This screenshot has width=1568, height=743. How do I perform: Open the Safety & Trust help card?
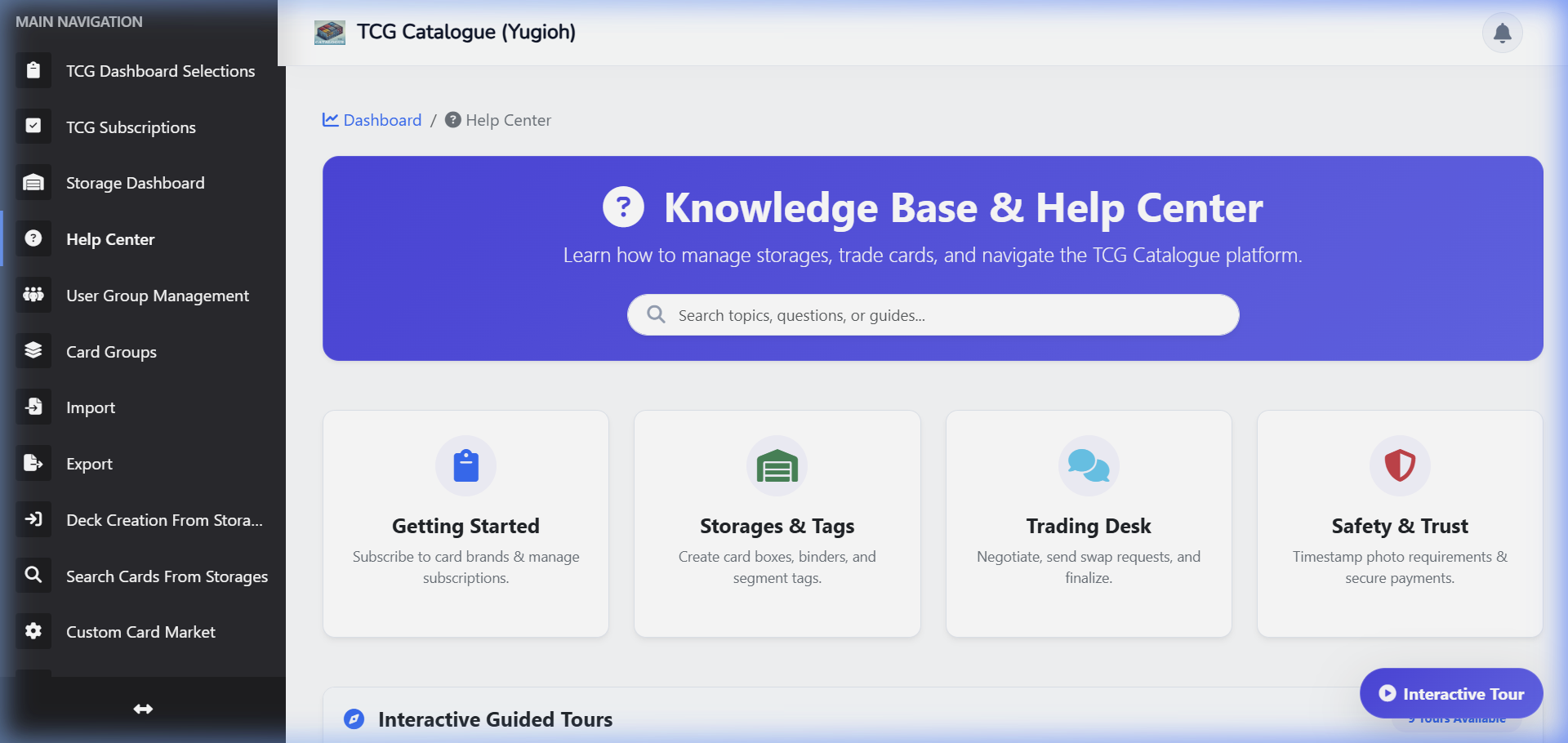1400,523
